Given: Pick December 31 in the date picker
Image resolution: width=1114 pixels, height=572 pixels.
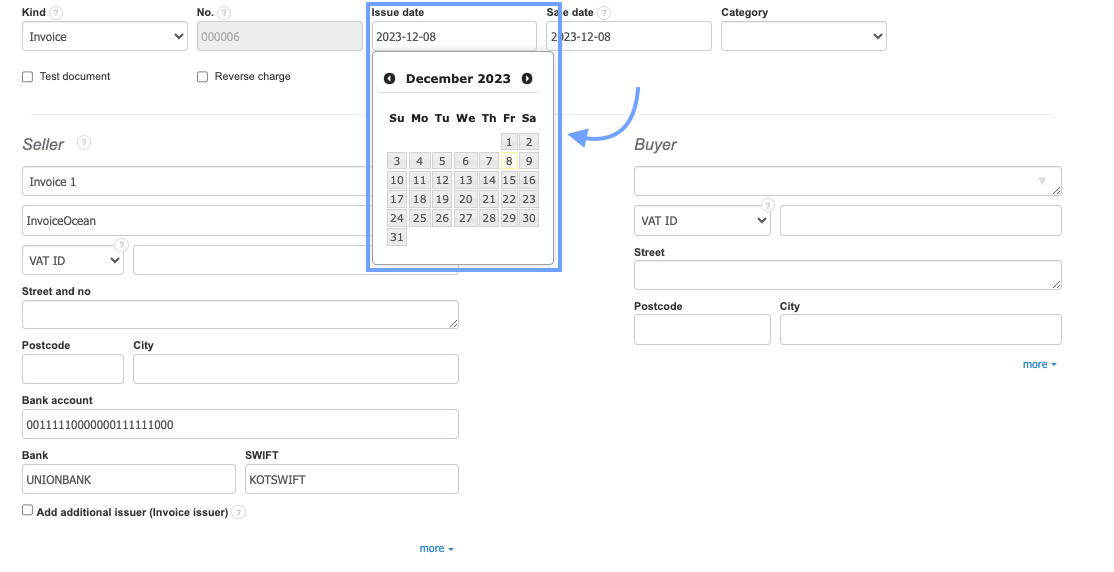Looking at the screenshot, I should [x=397, y=237].
